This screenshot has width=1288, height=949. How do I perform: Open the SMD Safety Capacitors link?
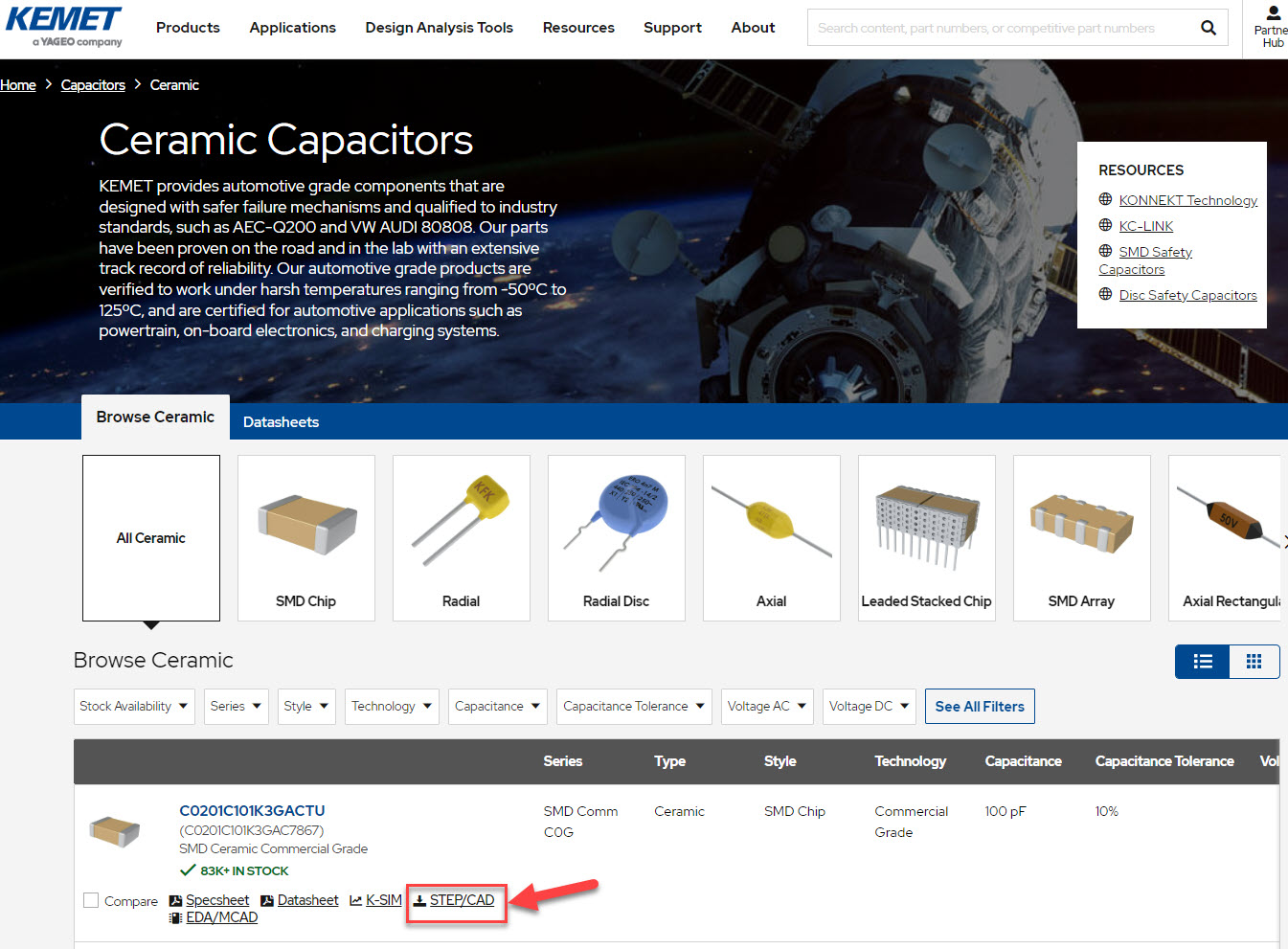point(1145,260)
